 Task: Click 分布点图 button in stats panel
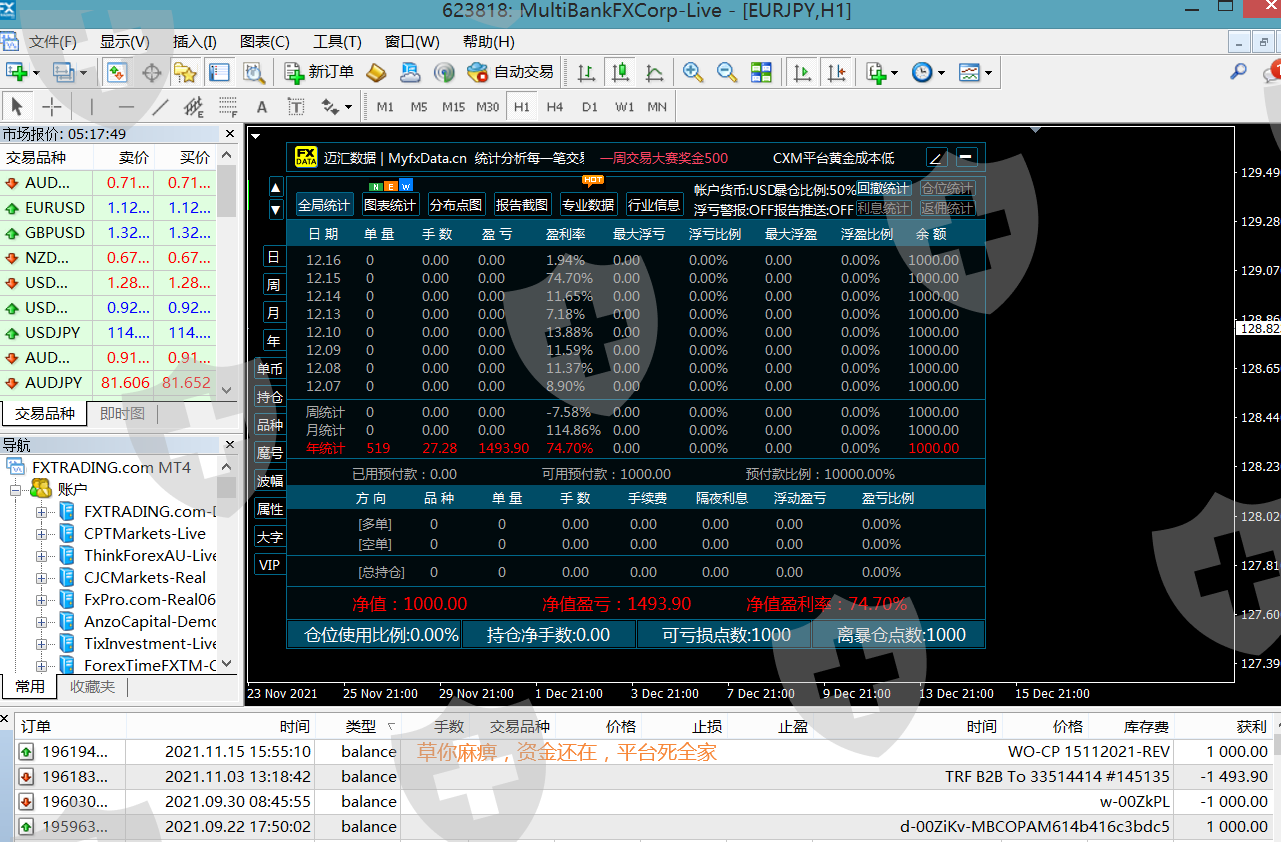coord(456,205)
